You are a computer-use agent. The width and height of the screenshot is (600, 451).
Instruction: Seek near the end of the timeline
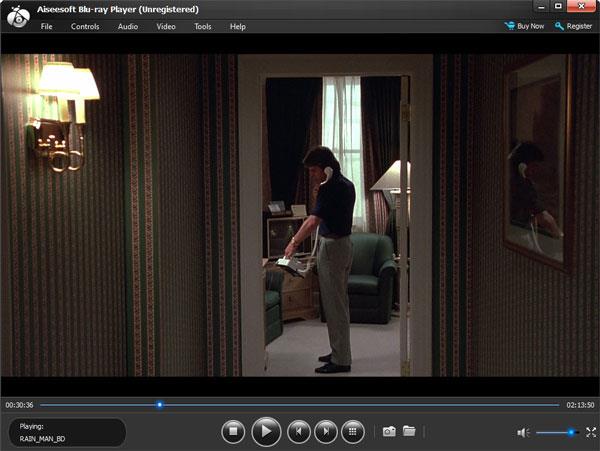[x=551, y=405]
